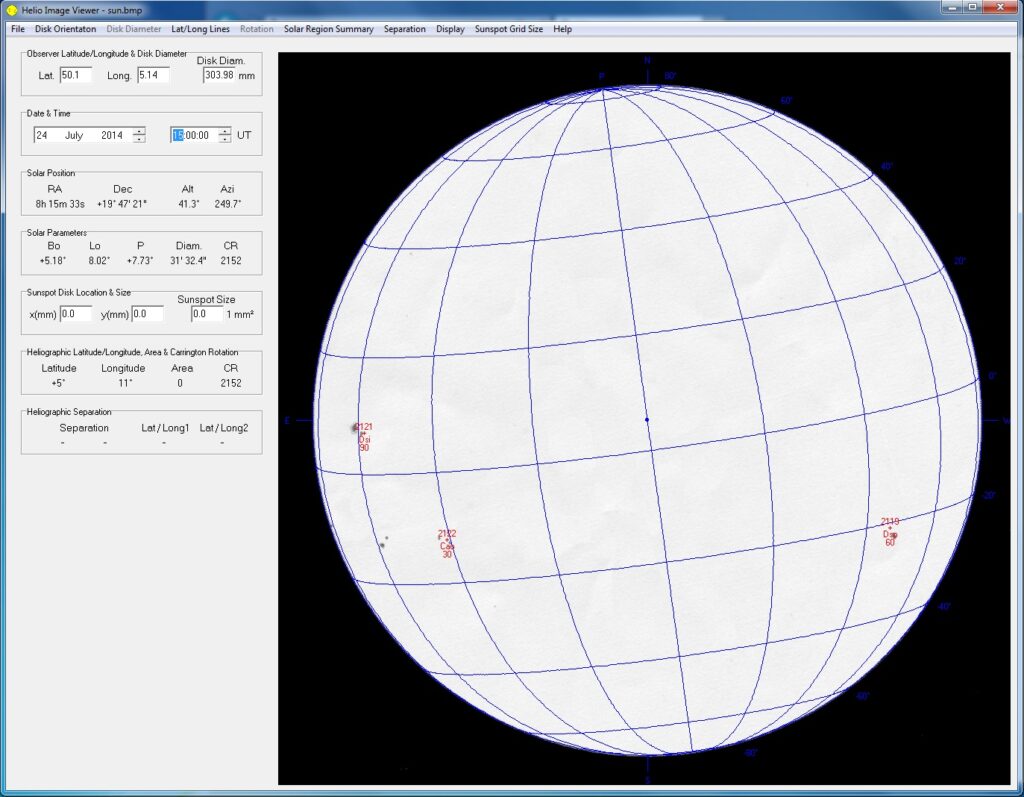Open the Lat/Long Lines menu
The height and width of the screenshot is (797, 1024).
pyautogui.click(x=200, y=29)
